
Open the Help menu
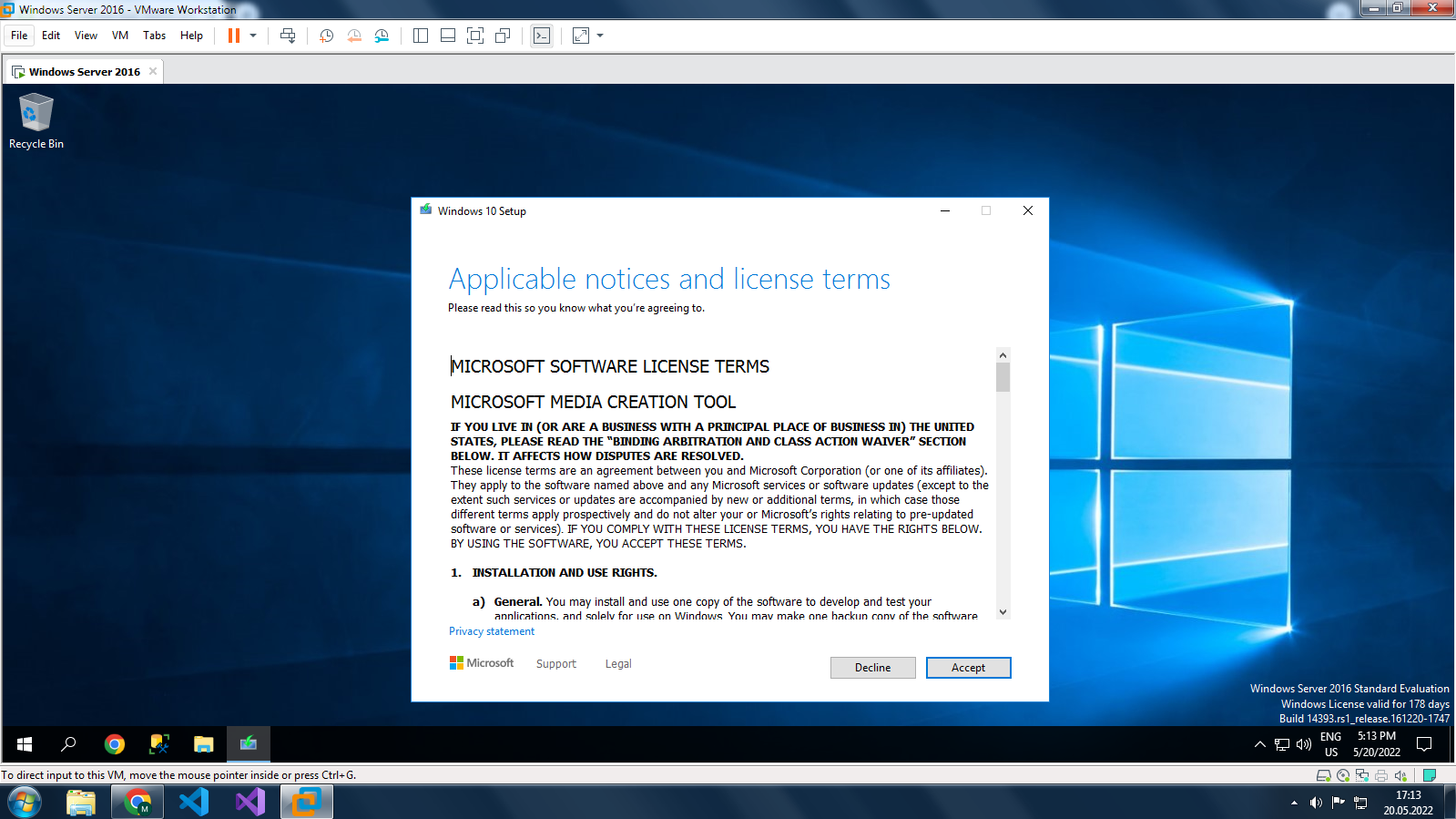coord(191,36)
